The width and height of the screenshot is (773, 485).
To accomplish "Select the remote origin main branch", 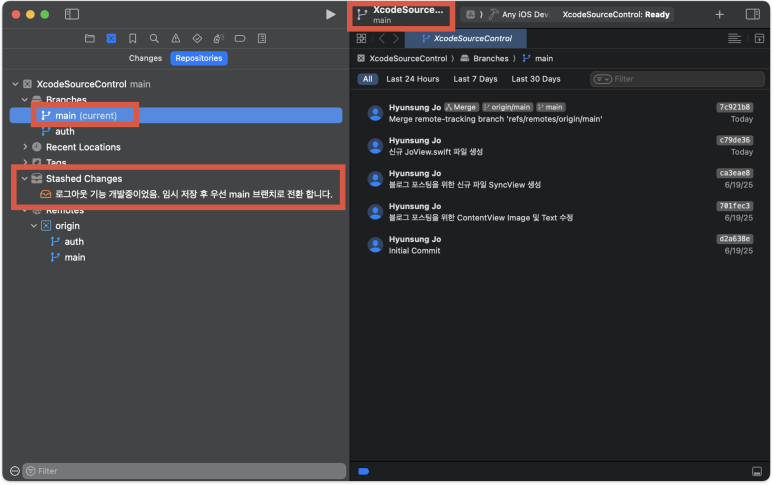I will [x=74, y=257].
